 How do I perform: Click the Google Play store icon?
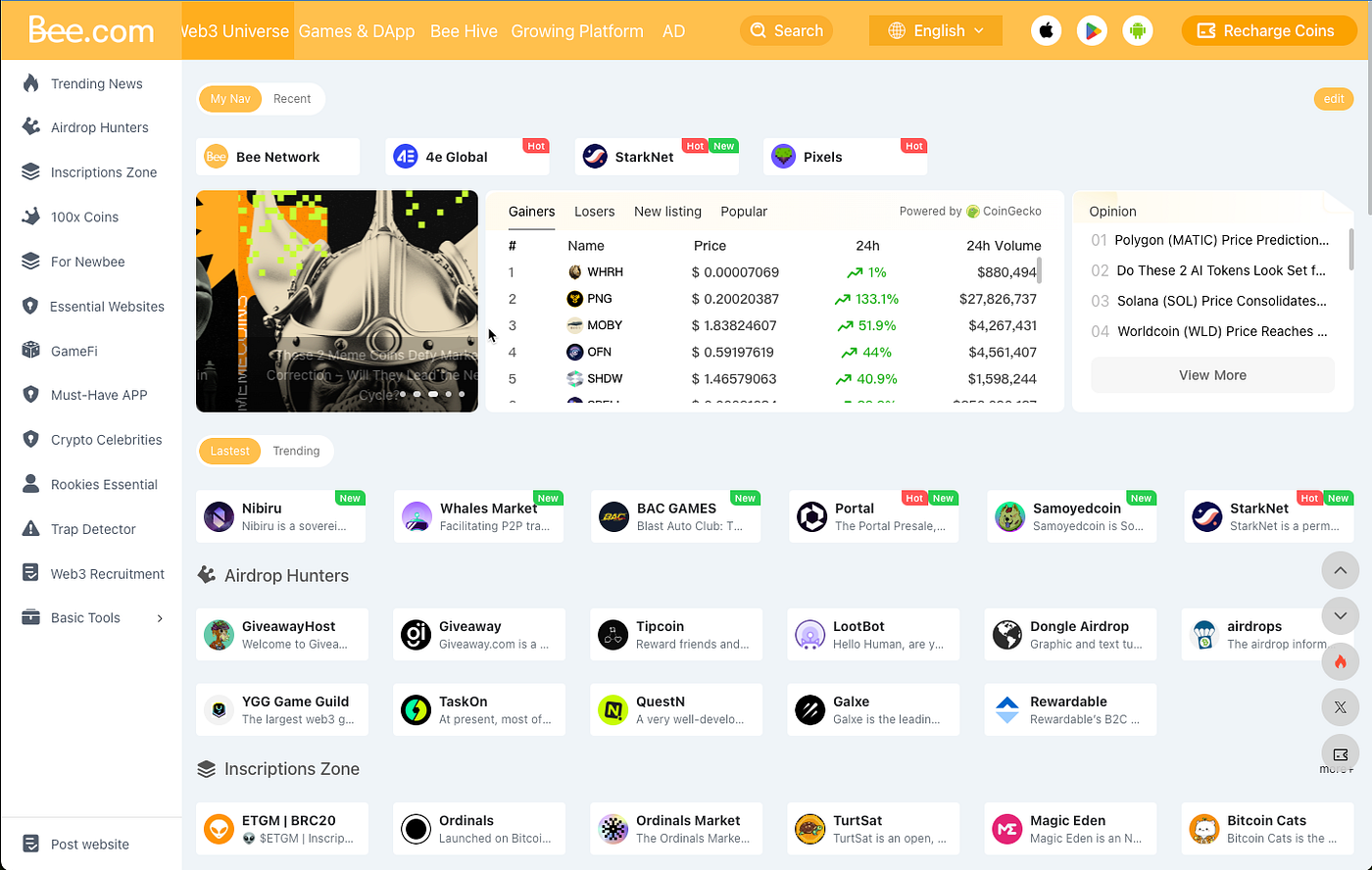click(1092, 30)
